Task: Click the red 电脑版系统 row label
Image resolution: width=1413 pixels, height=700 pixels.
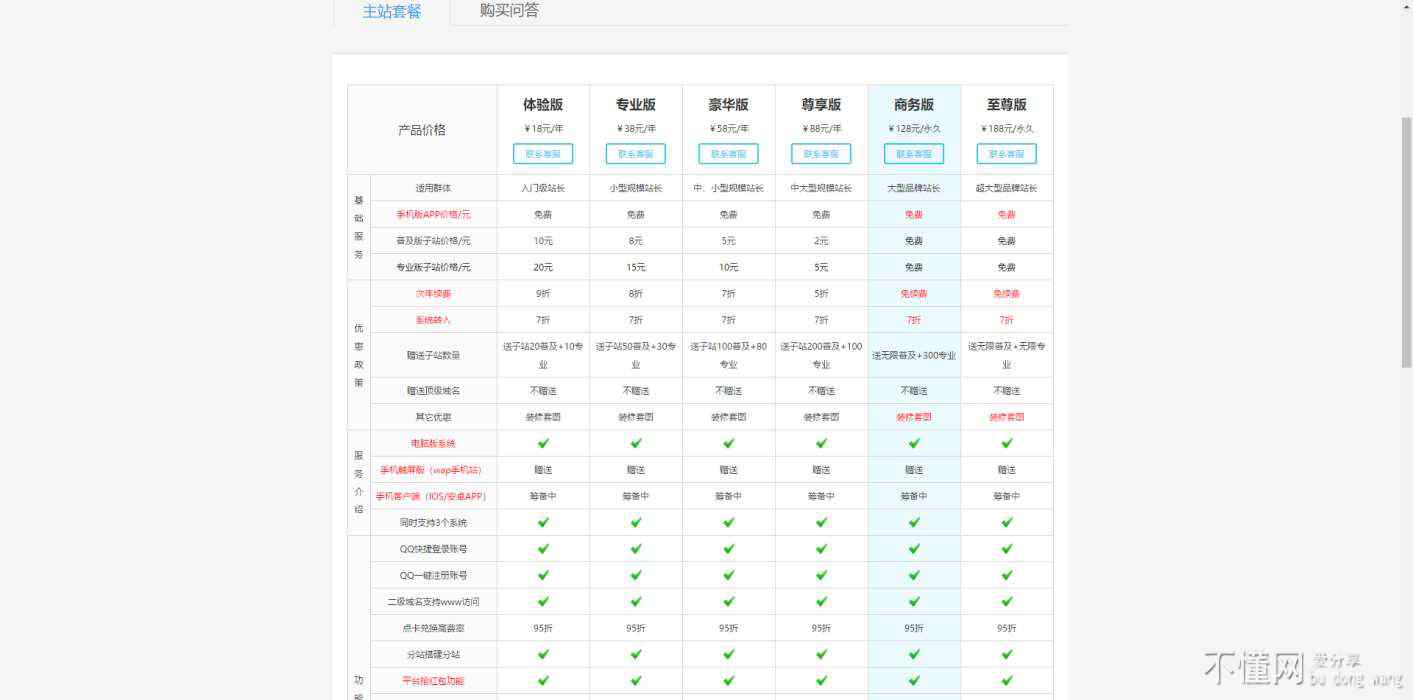Action: tap(433, 443)
